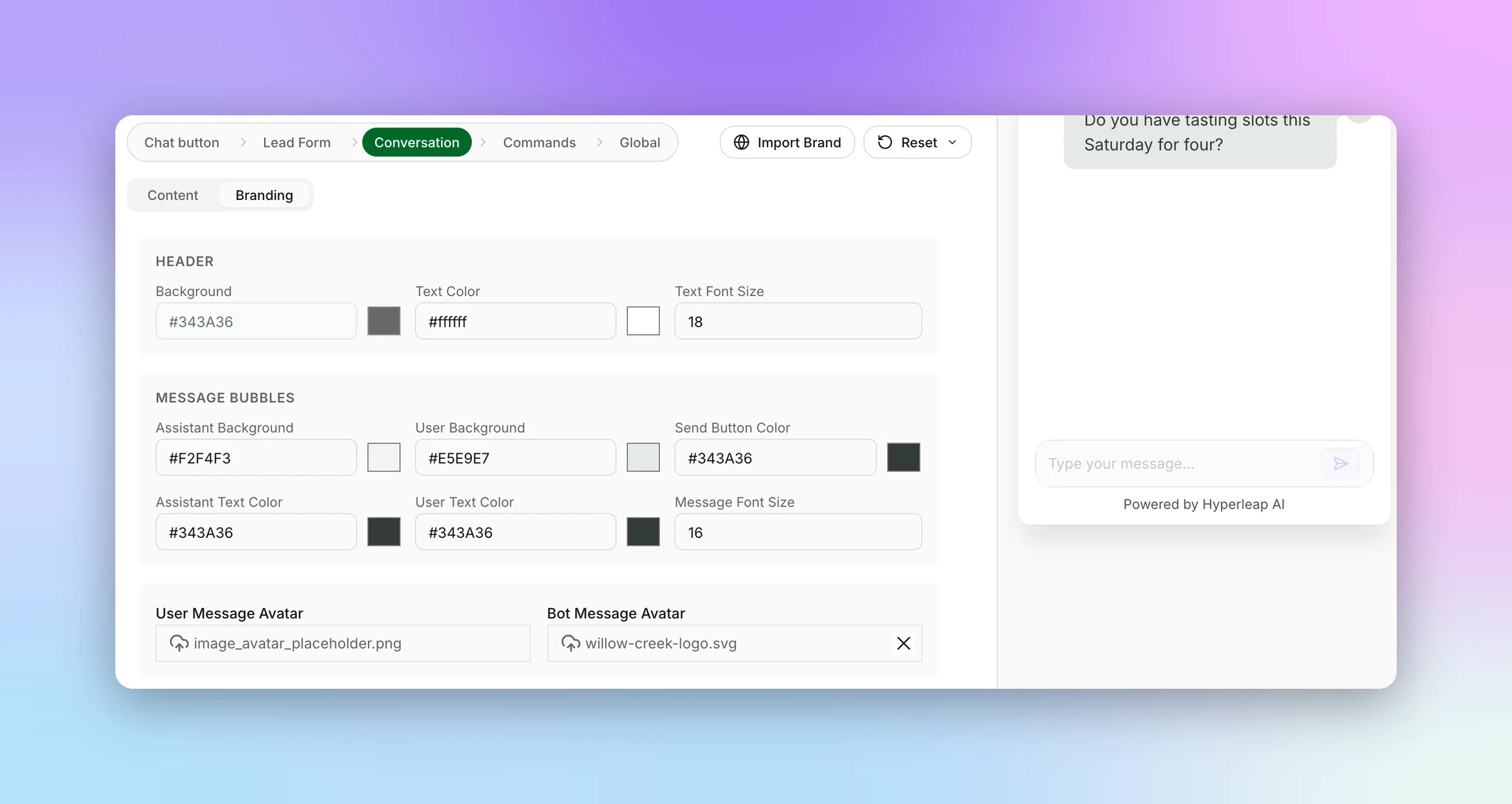The height and width of the screenshot is (804, 1512).
Task: Click the circular reset arrow icon
Action: point(885,142)
